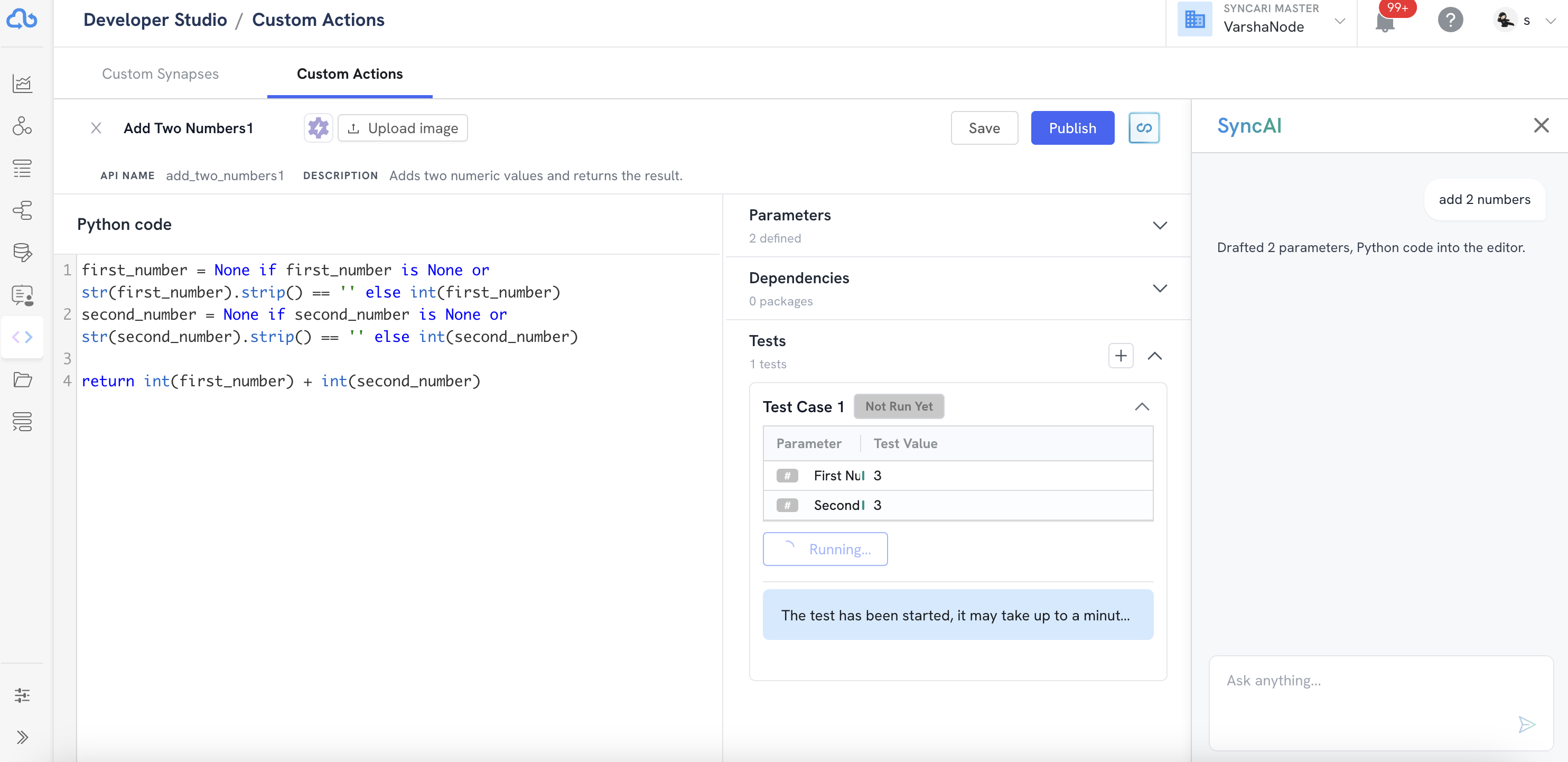Click the action name Add Two Numbers1
Viewport: 1568px width, 762px height.
click(188, 128)
